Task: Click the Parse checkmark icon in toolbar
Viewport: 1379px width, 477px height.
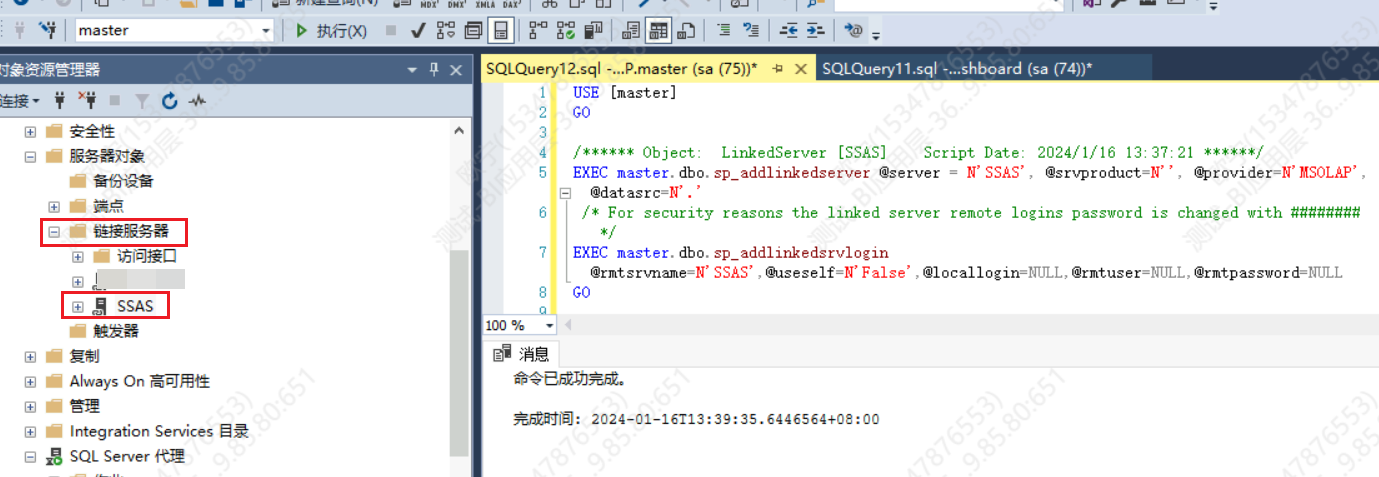Action: coord(419,30)
